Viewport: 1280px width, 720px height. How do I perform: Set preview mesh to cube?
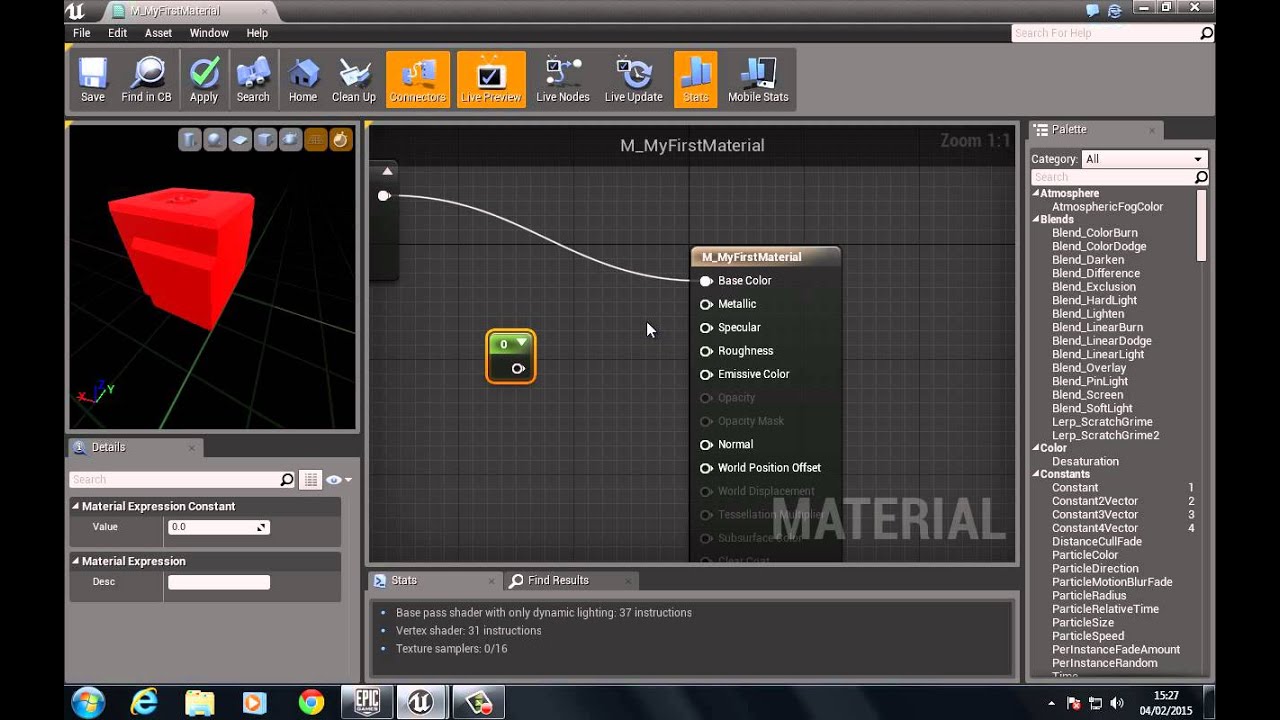265,140
